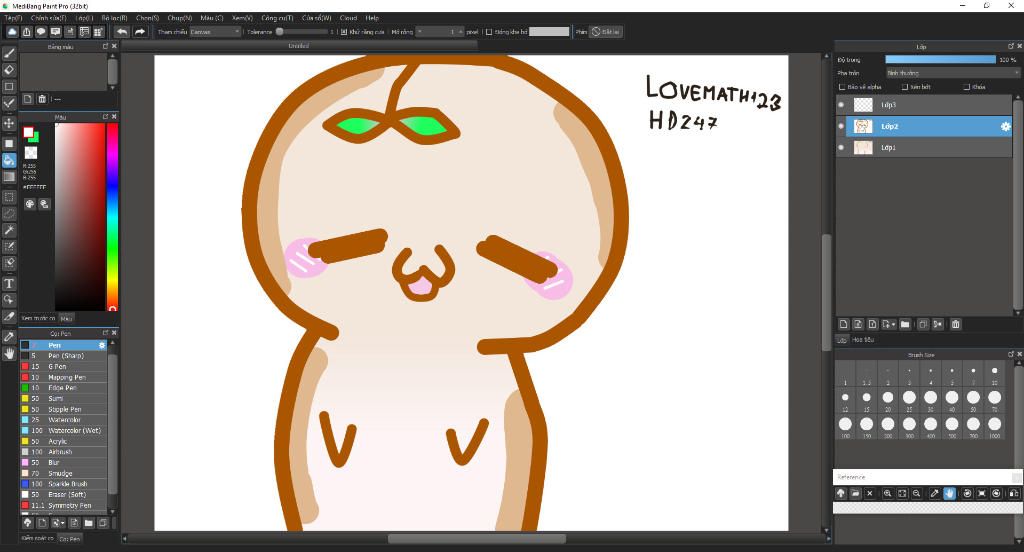Select the Lasso selection tool

9,213
